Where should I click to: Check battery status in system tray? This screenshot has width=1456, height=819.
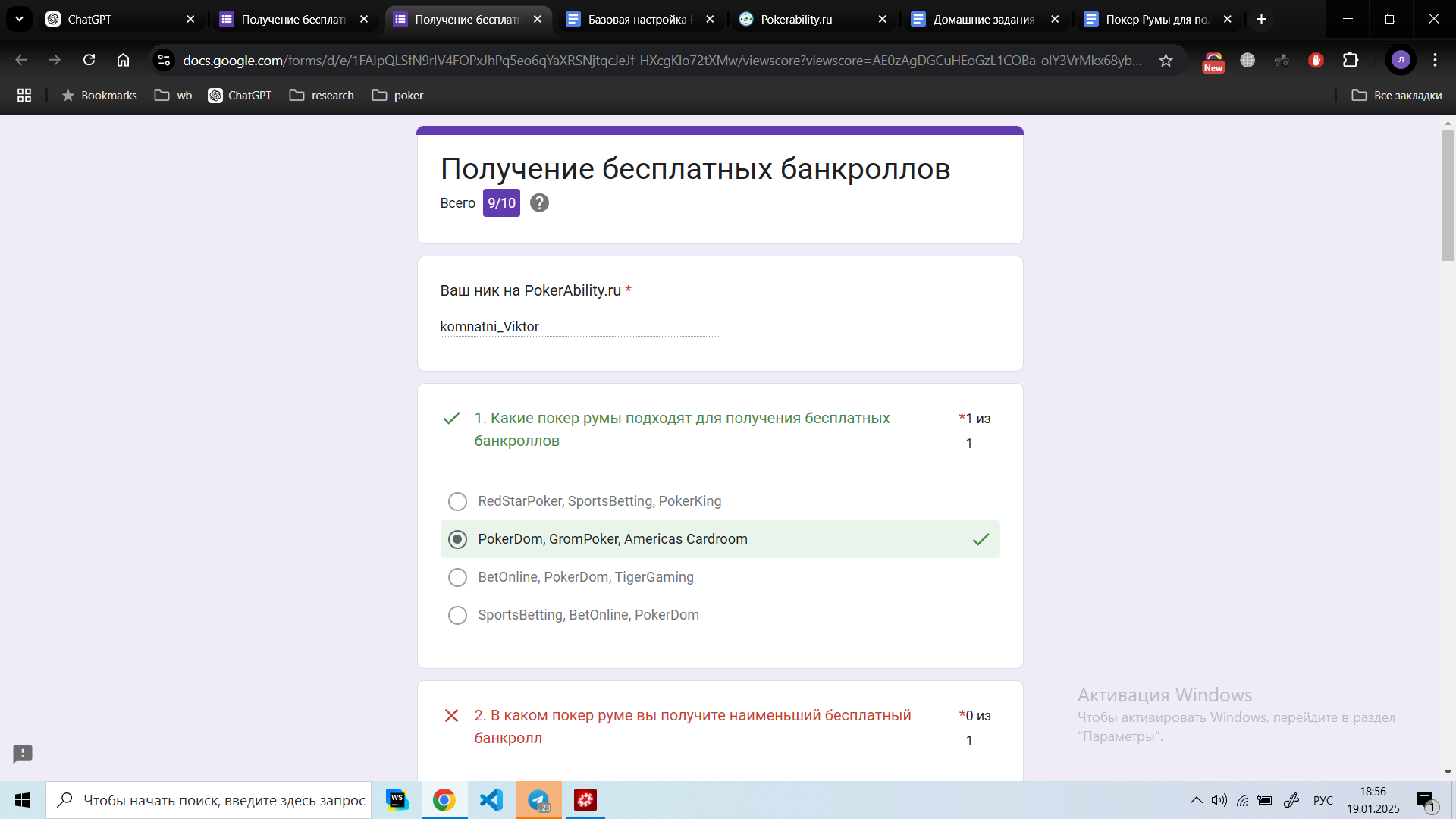coord(1265,800)
